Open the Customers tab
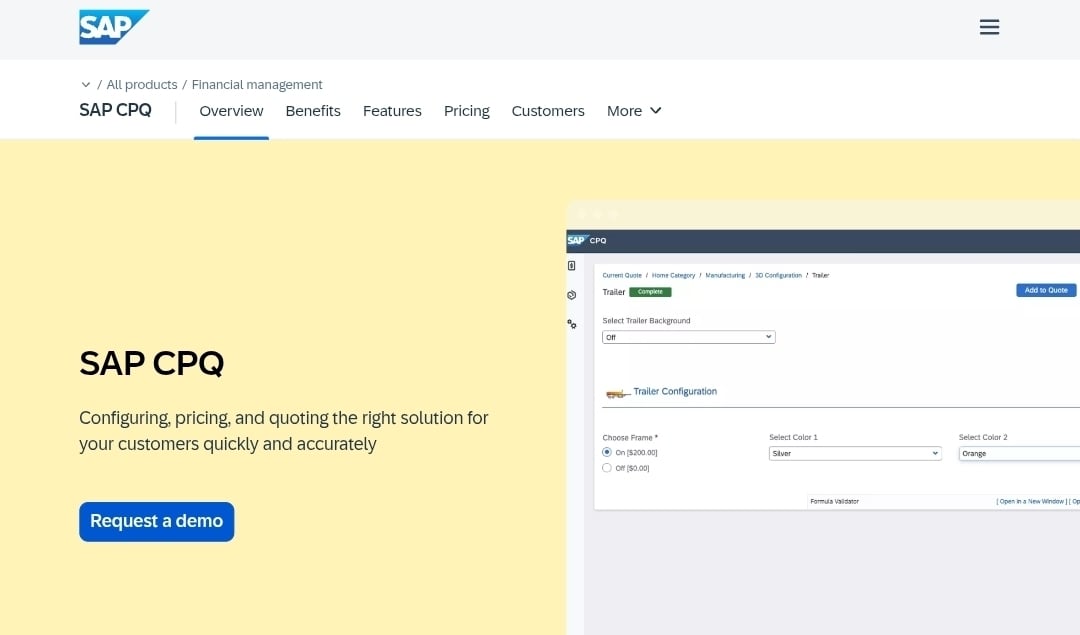 tap(548, 111)
